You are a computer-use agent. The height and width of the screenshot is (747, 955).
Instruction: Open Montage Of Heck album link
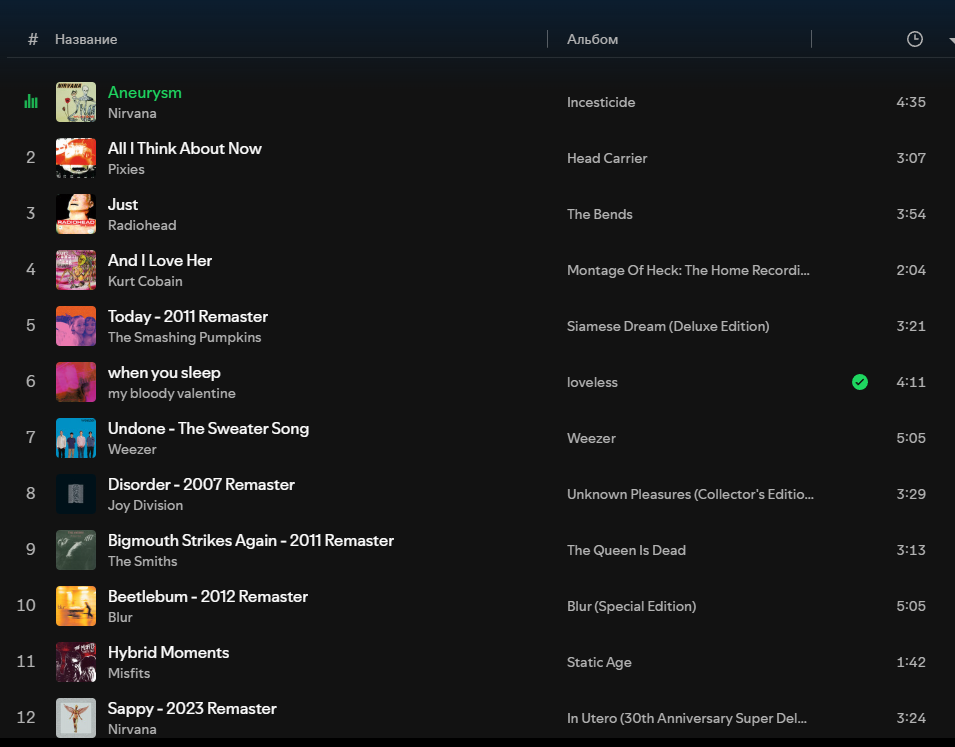[x=688, y=271]
